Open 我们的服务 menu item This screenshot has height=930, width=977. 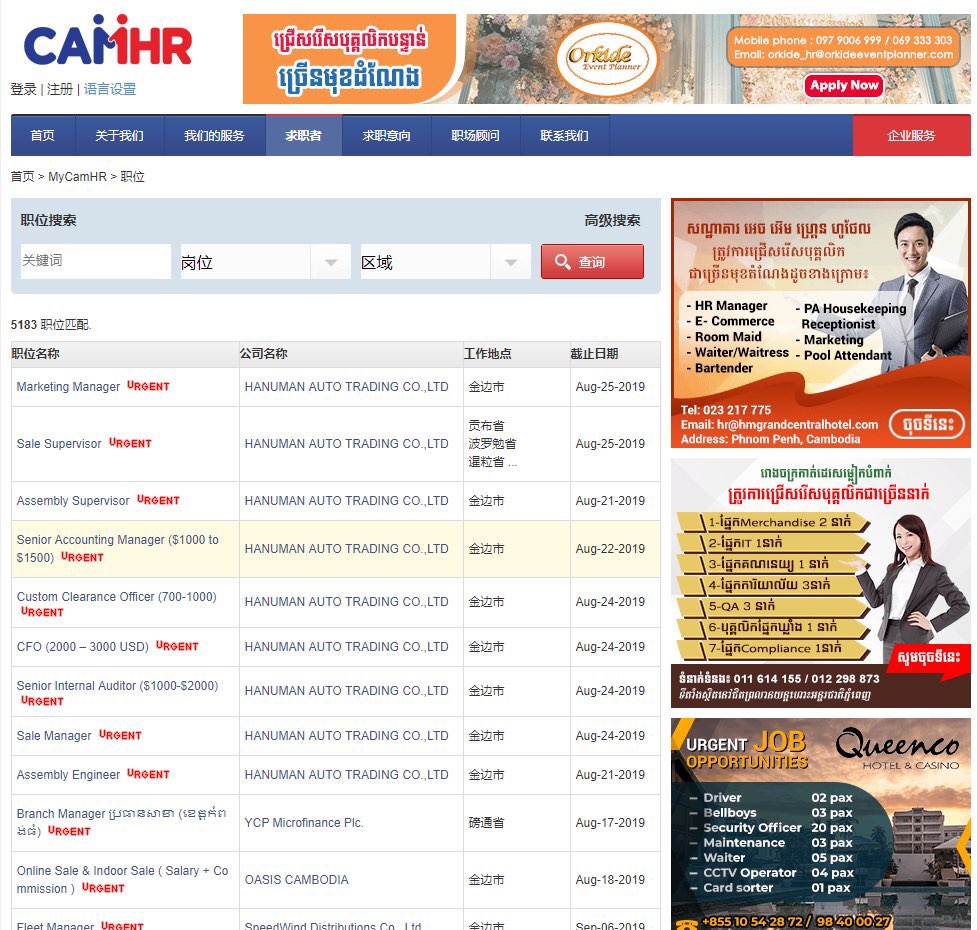tap(214, 135)
